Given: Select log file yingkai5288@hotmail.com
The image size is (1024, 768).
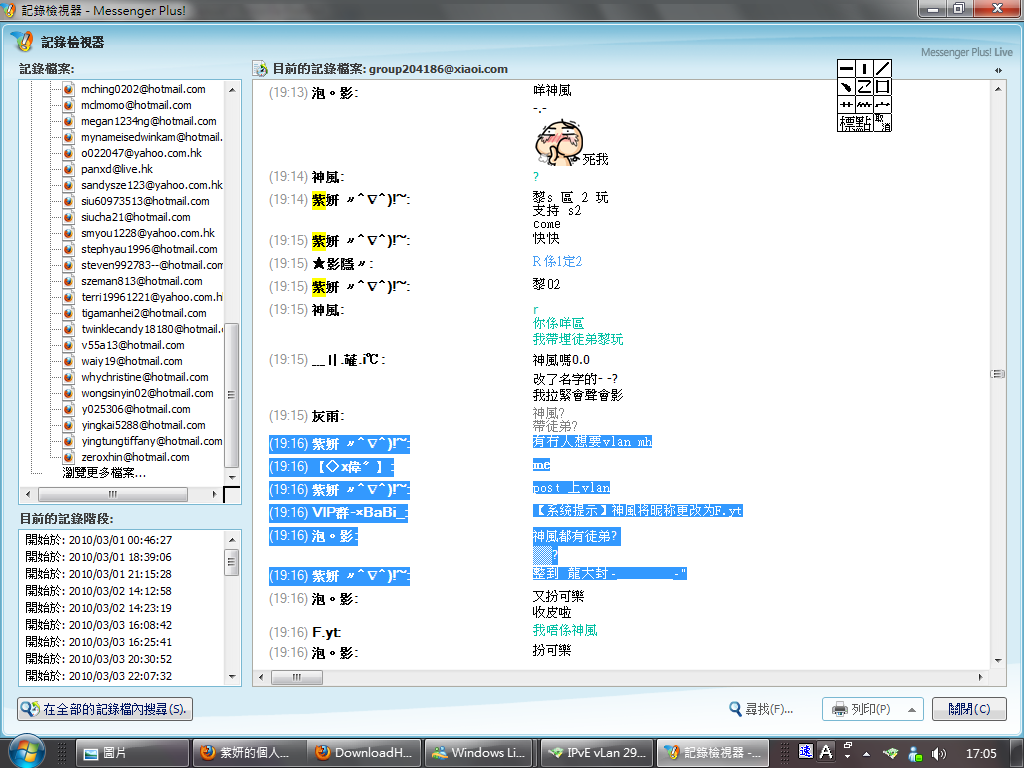Looking at the screenshot, I should coord(143,425).
